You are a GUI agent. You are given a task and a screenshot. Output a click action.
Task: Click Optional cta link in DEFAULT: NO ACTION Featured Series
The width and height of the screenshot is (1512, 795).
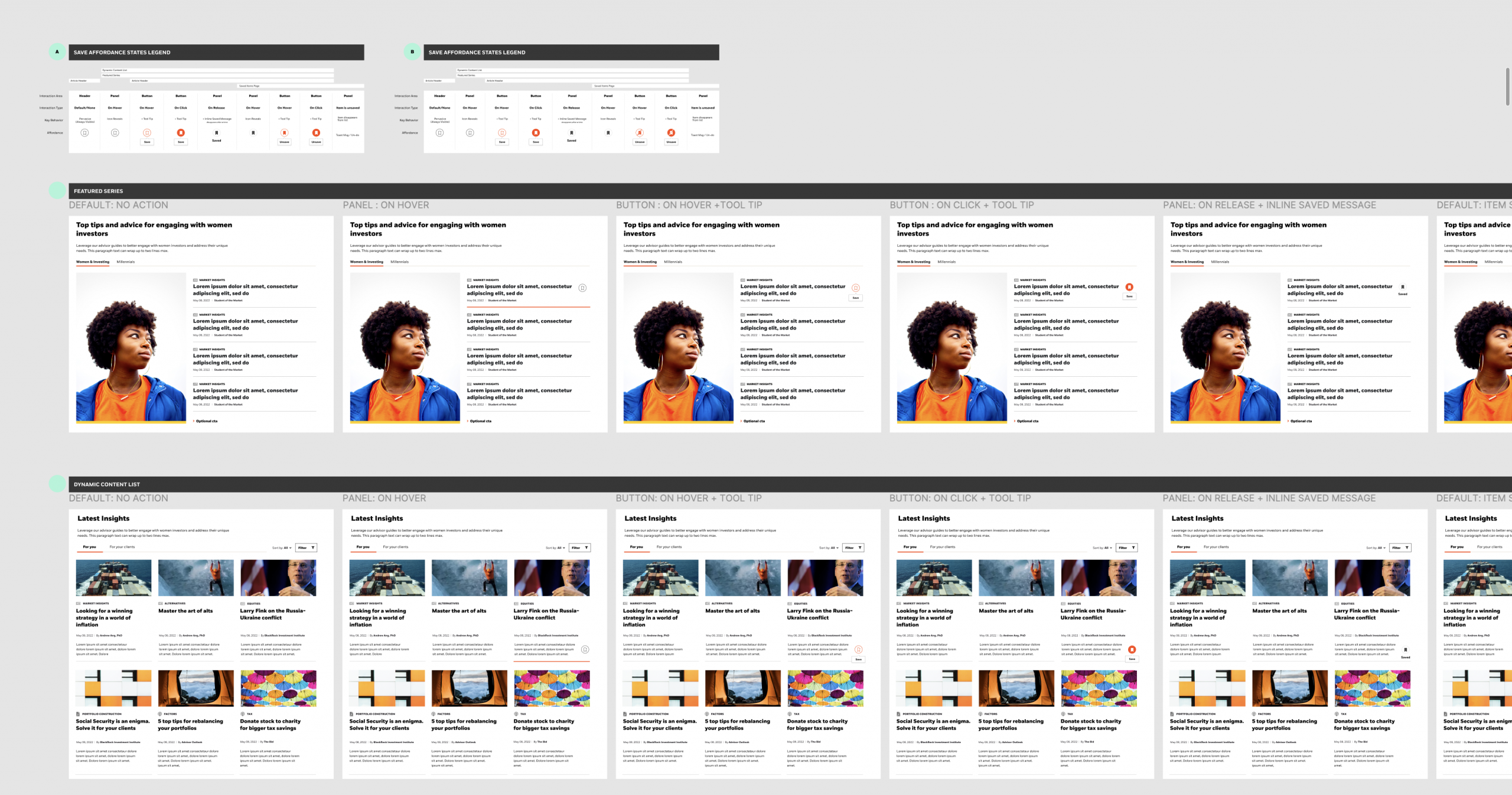pos(206,421)
